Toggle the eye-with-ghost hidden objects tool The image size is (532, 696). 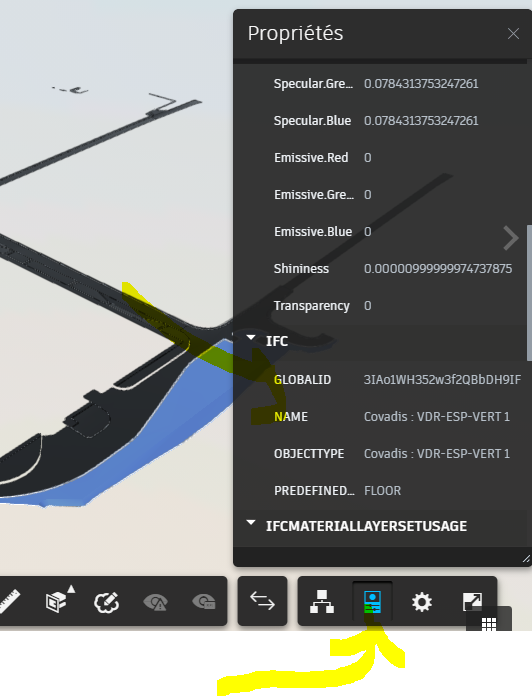click(x=204, y=602)
